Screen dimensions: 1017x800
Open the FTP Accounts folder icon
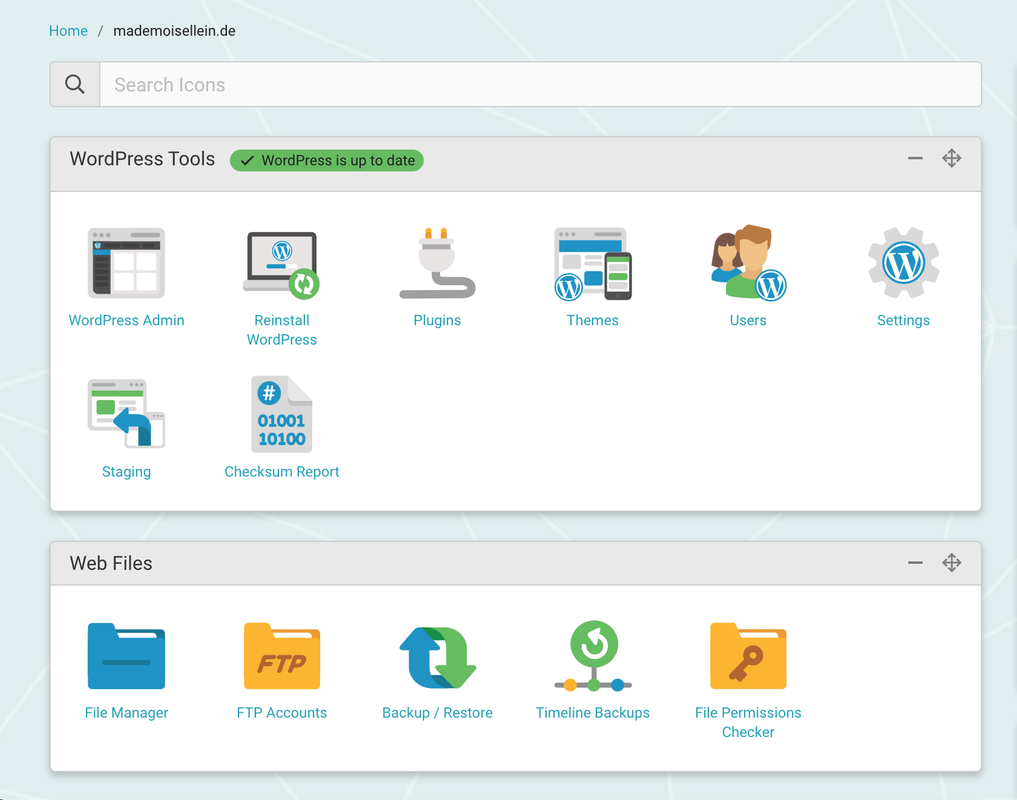coord(281,656)
